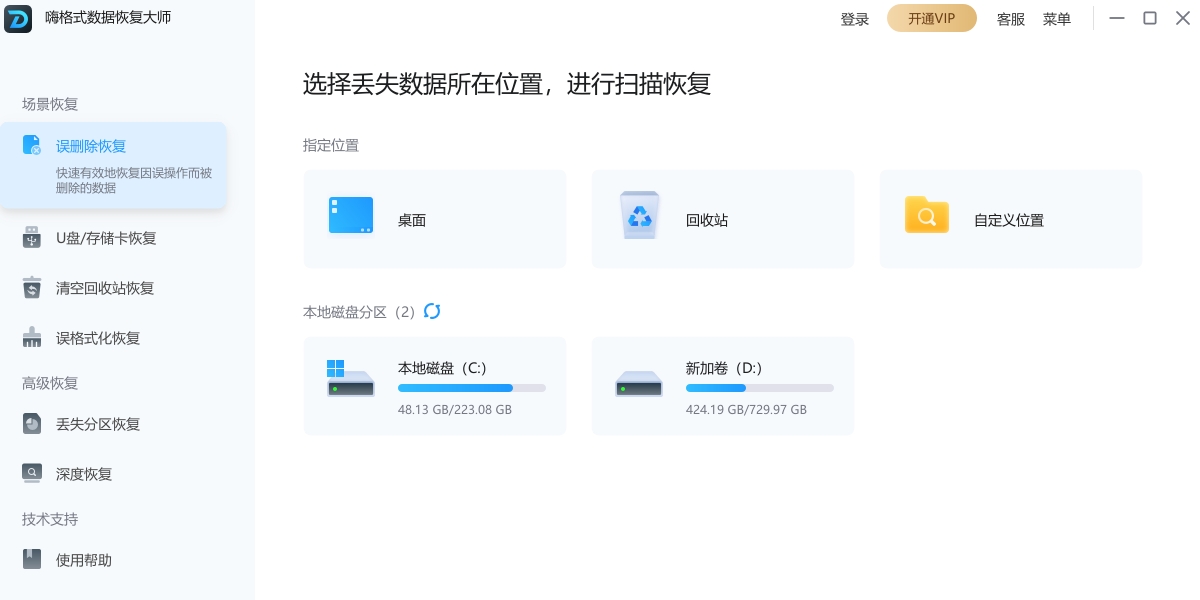Open 使用帮助 help entry
Screen dimensions: 1200x600
pos(83,560)
